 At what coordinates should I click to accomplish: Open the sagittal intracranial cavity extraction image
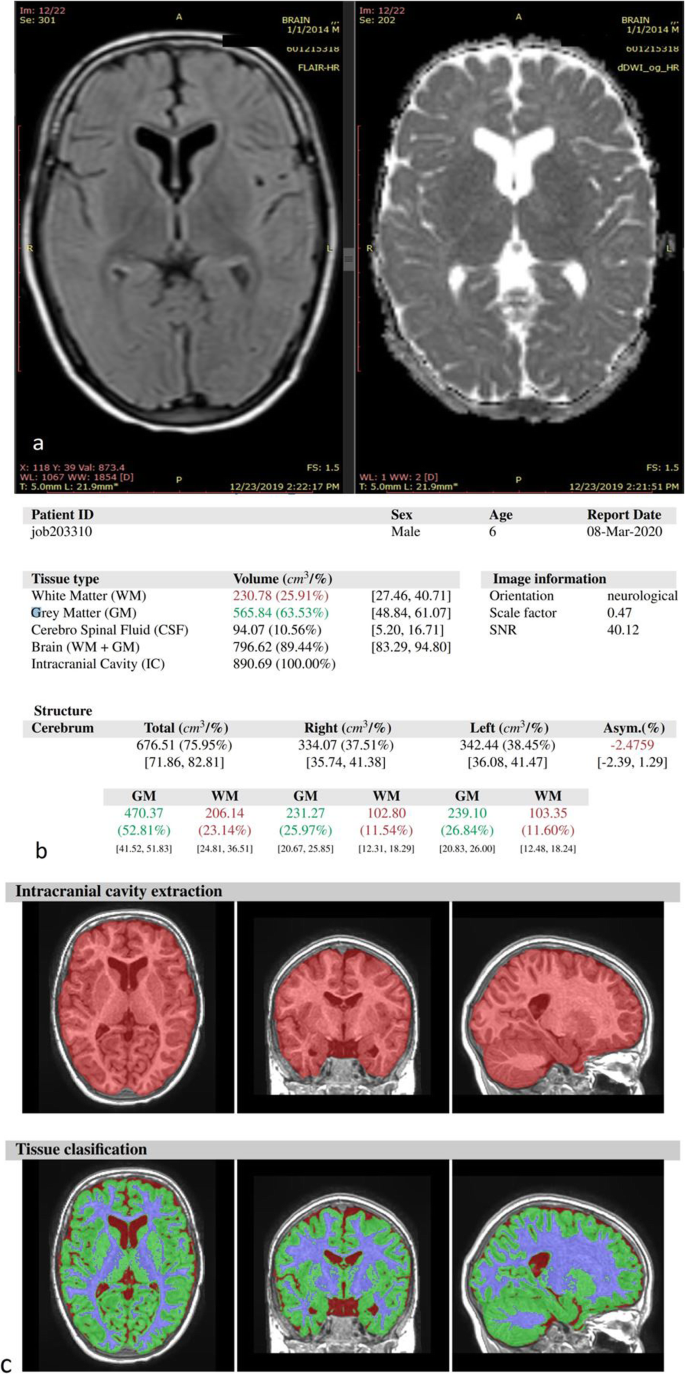tap(557, 1008)
